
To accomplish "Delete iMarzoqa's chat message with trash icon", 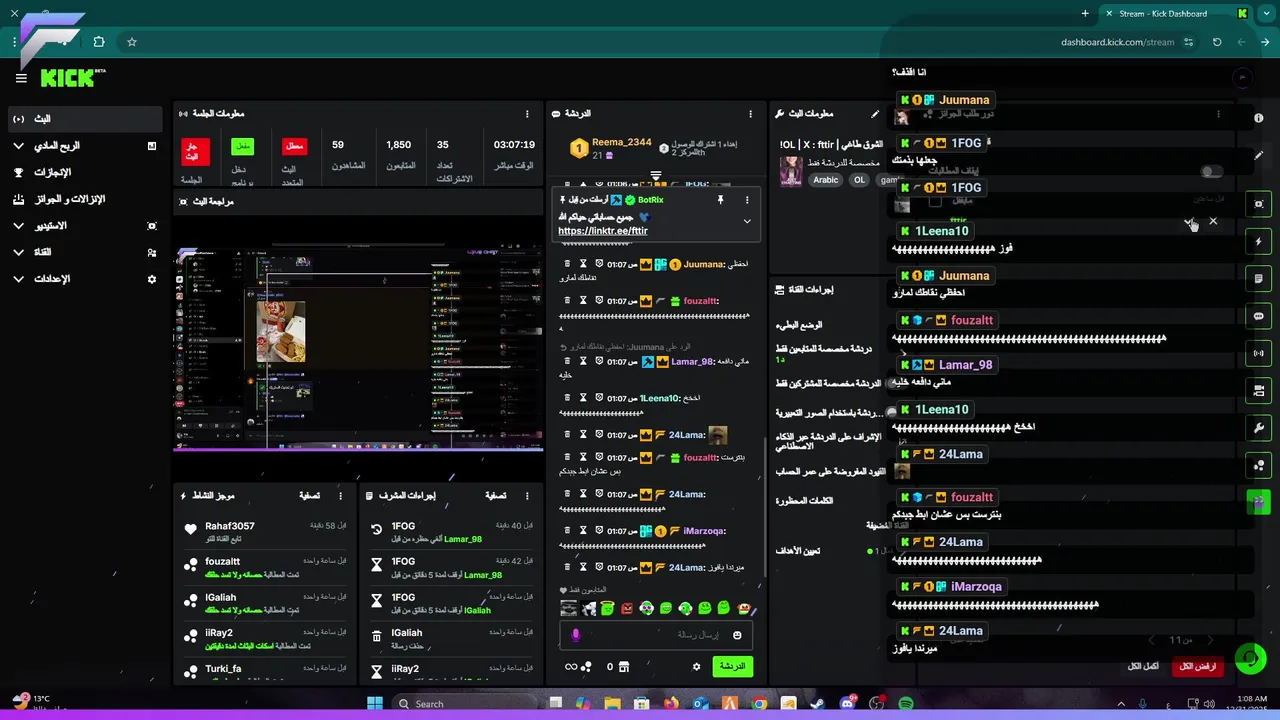I will pyautogui.click(x=567, y=531).
